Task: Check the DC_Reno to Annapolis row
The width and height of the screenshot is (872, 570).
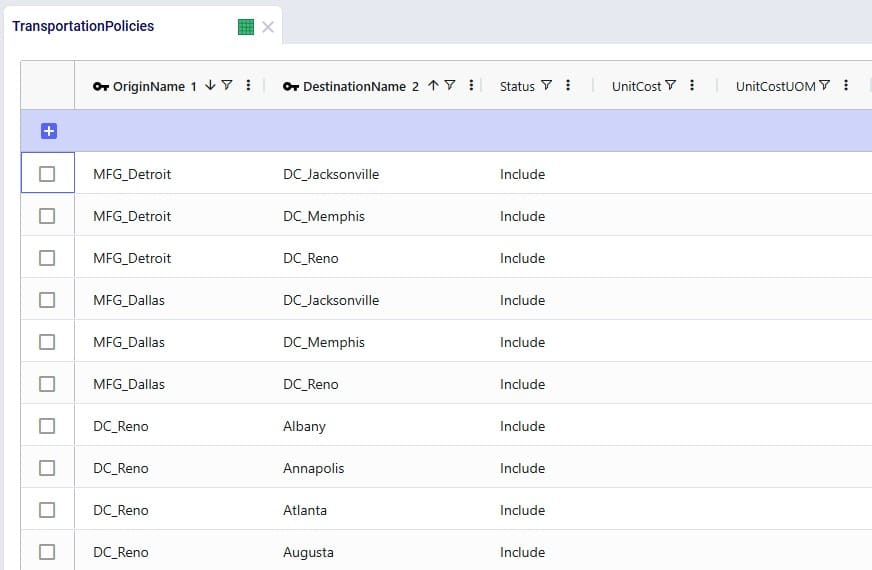Action: pos(47,468)
